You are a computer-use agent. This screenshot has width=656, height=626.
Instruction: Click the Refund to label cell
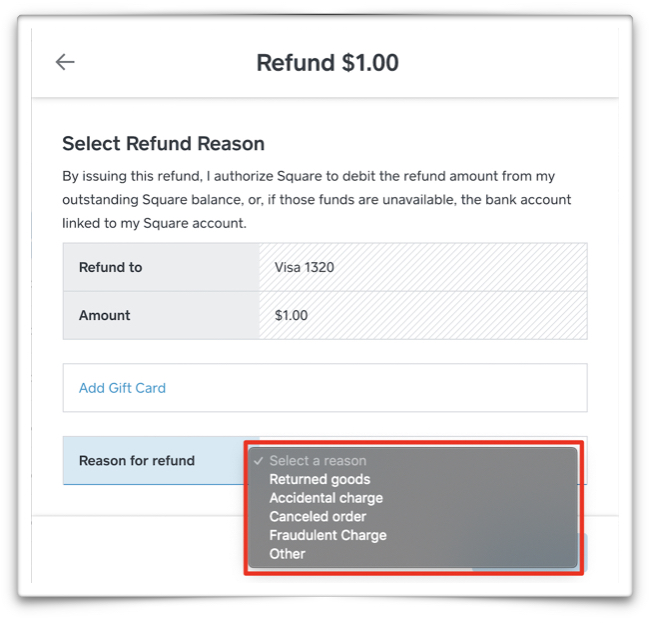click(x=161, y=267)
